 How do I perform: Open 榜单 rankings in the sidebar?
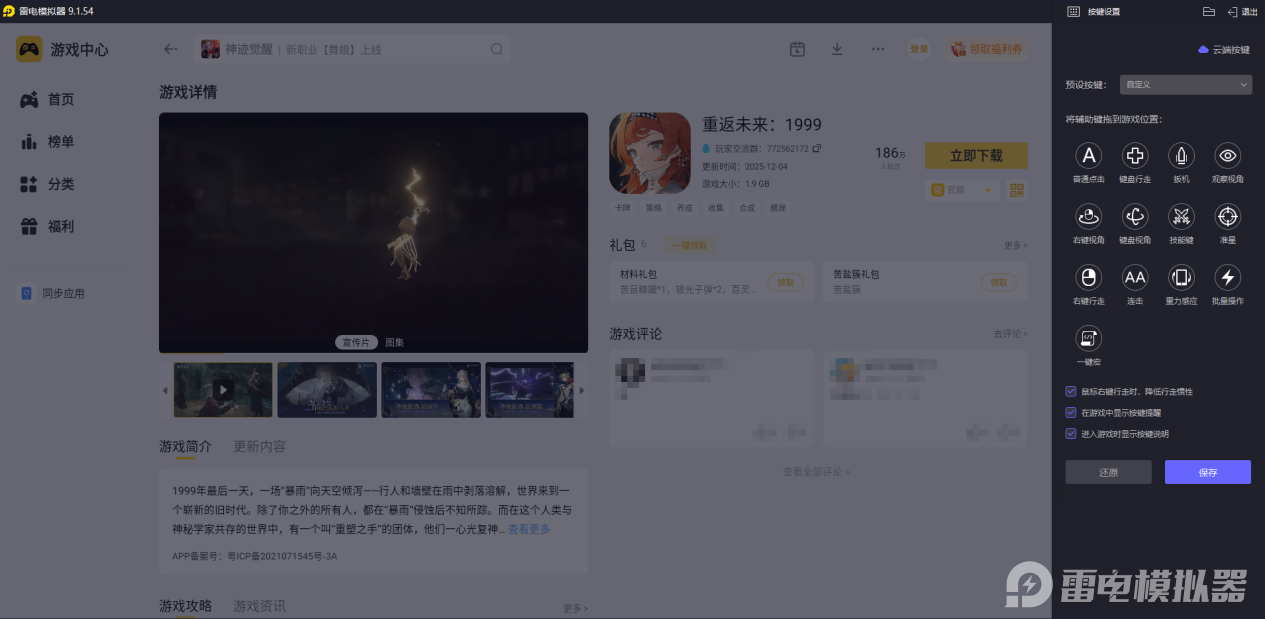[60, 141]
